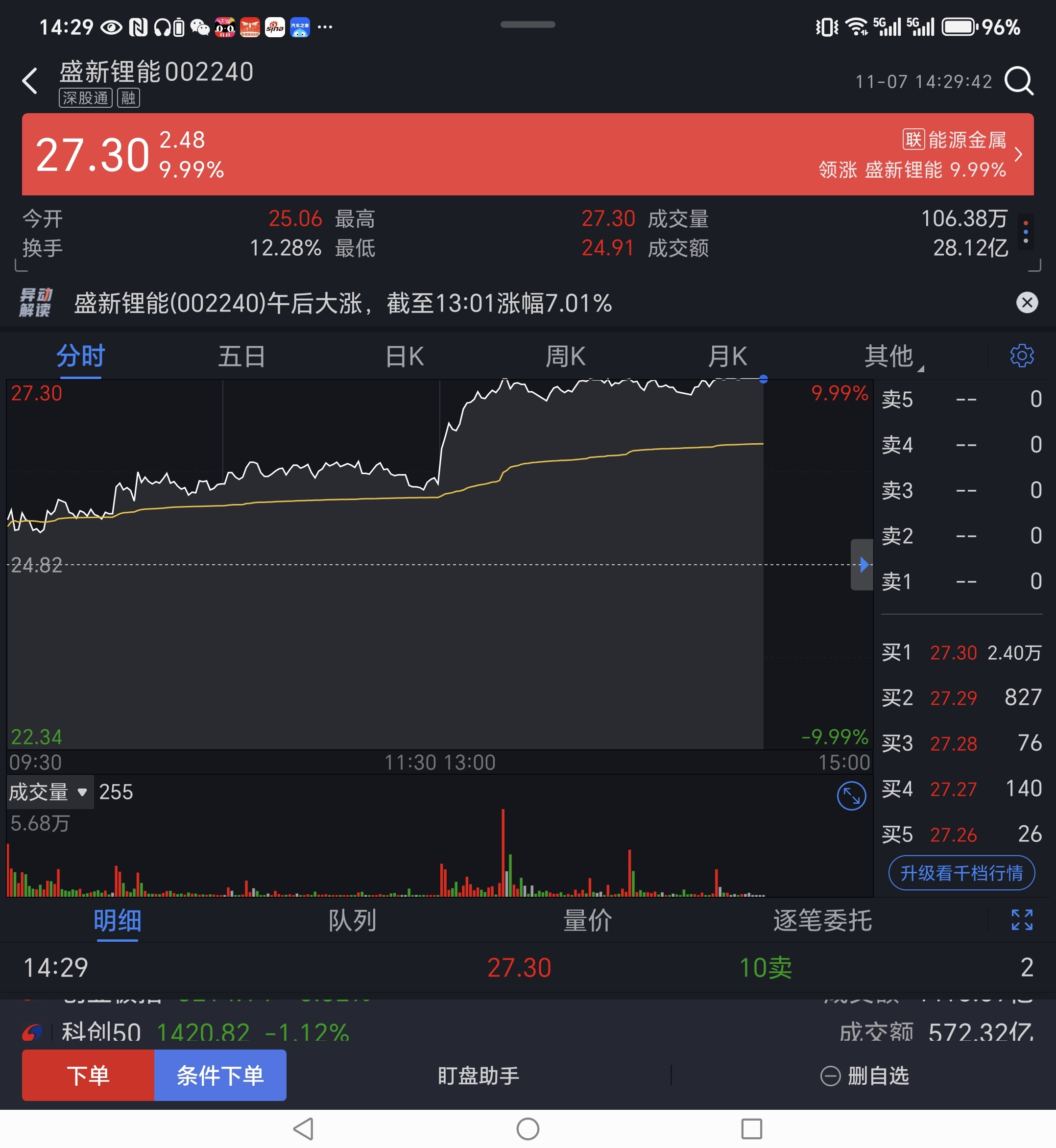1056x1148 pixels.
Task: Open 盯盘助手 assistant
Action: pyautogui.click(x=478, y=1076)
